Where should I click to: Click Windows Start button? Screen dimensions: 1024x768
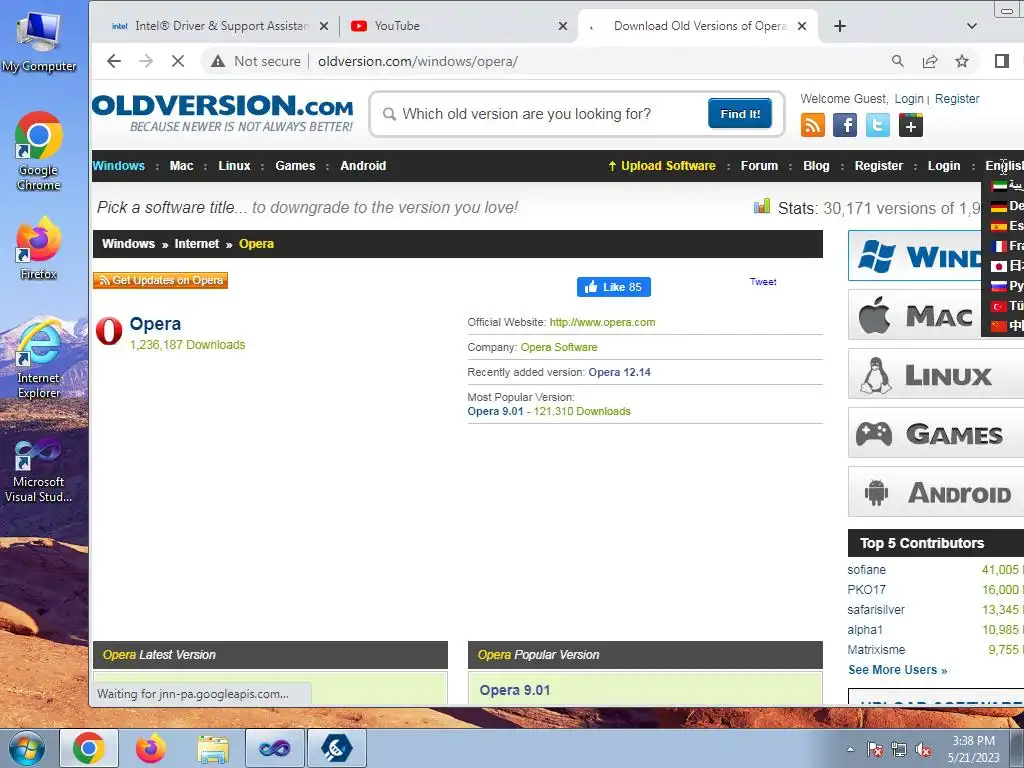point(26,748)
